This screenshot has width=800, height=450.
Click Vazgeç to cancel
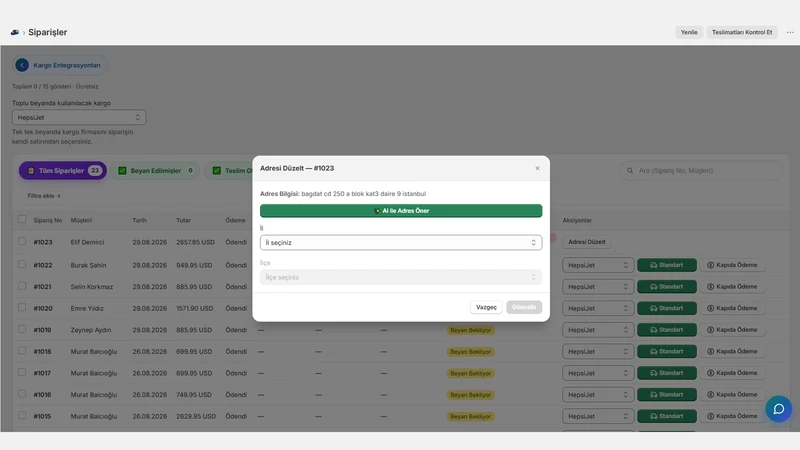(486, 307)
